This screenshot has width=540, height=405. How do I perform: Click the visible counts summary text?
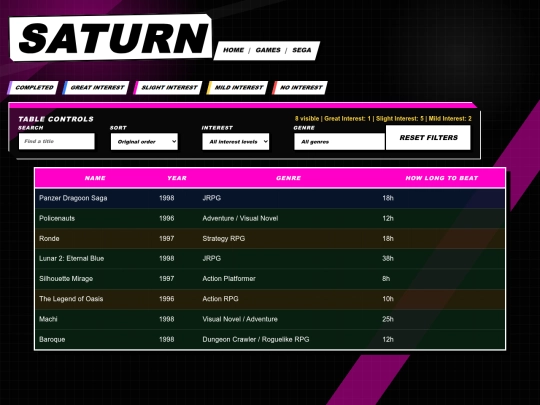click(383, 118)
